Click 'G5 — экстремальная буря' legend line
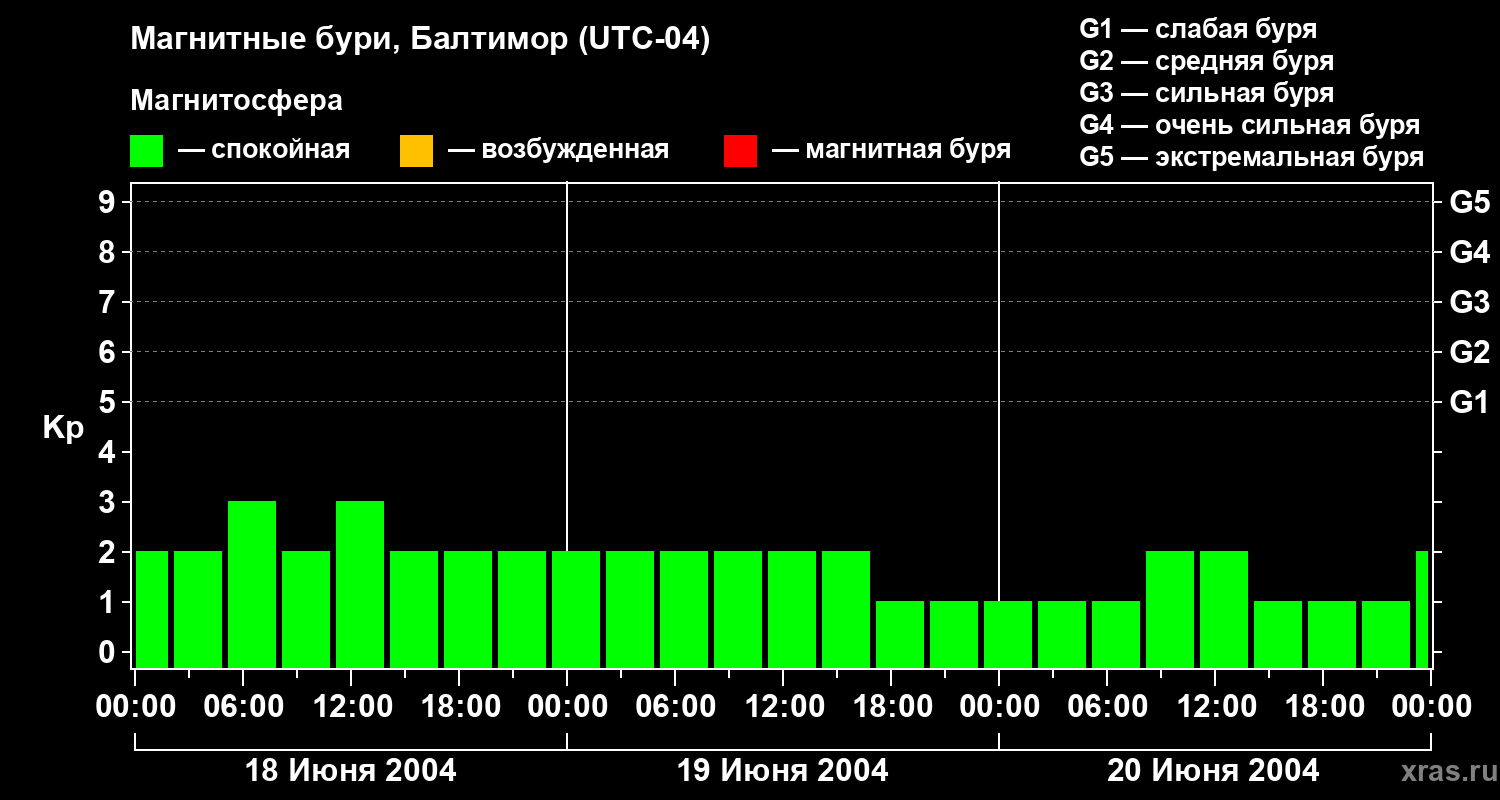 pos(1252,157)
